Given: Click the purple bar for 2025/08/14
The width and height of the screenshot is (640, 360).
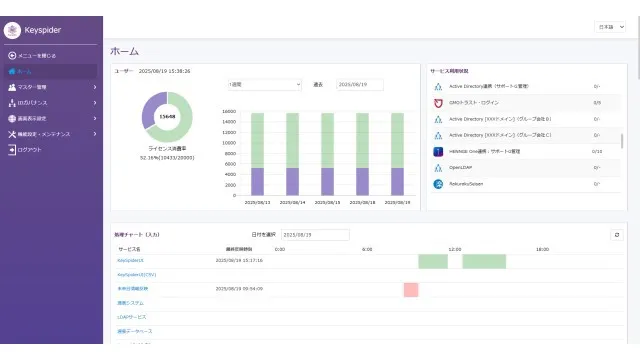Looking at the screenshot, I should 292,182.
